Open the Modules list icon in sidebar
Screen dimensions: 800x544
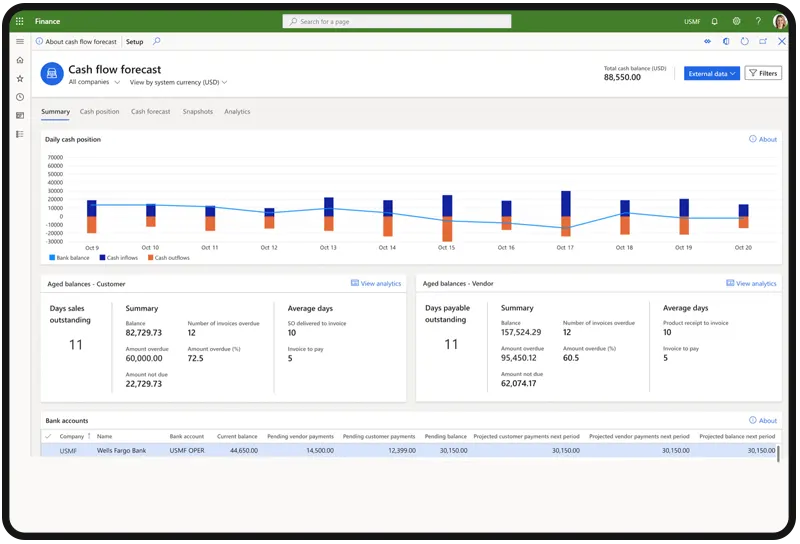pyautogui.click(x=20, y=134)
